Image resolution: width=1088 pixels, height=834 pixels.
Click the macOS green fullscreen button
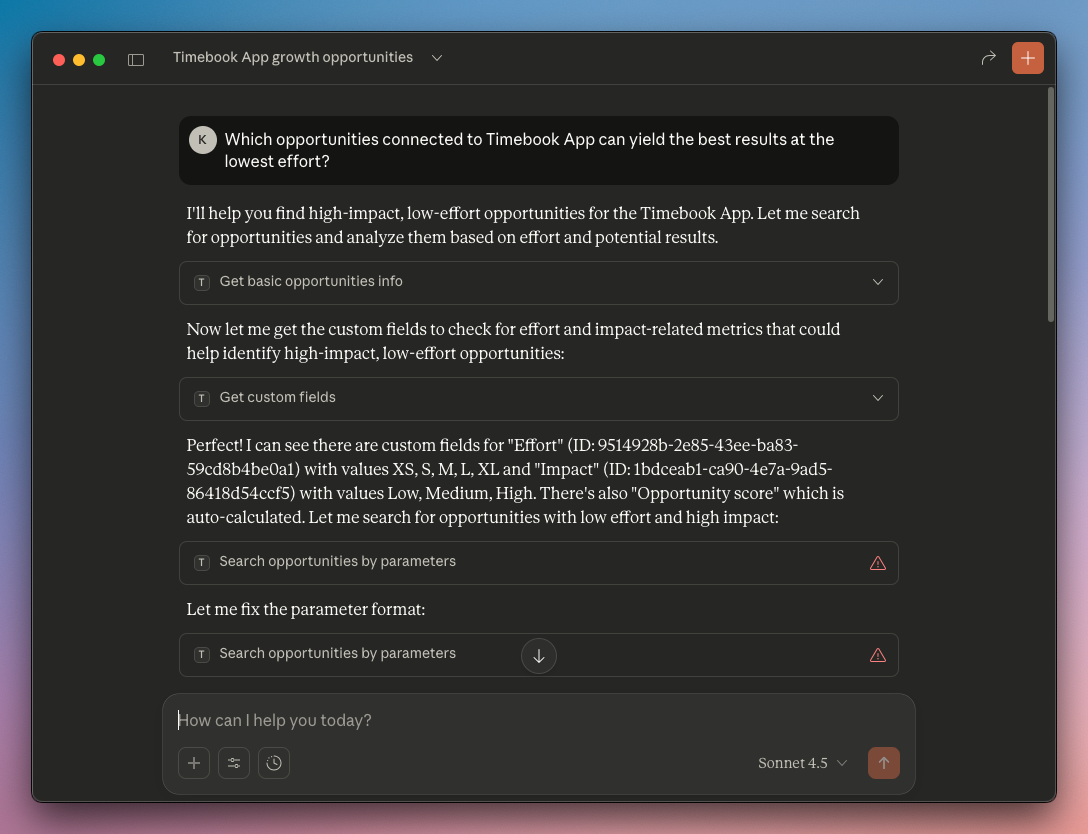pos(99,60)
